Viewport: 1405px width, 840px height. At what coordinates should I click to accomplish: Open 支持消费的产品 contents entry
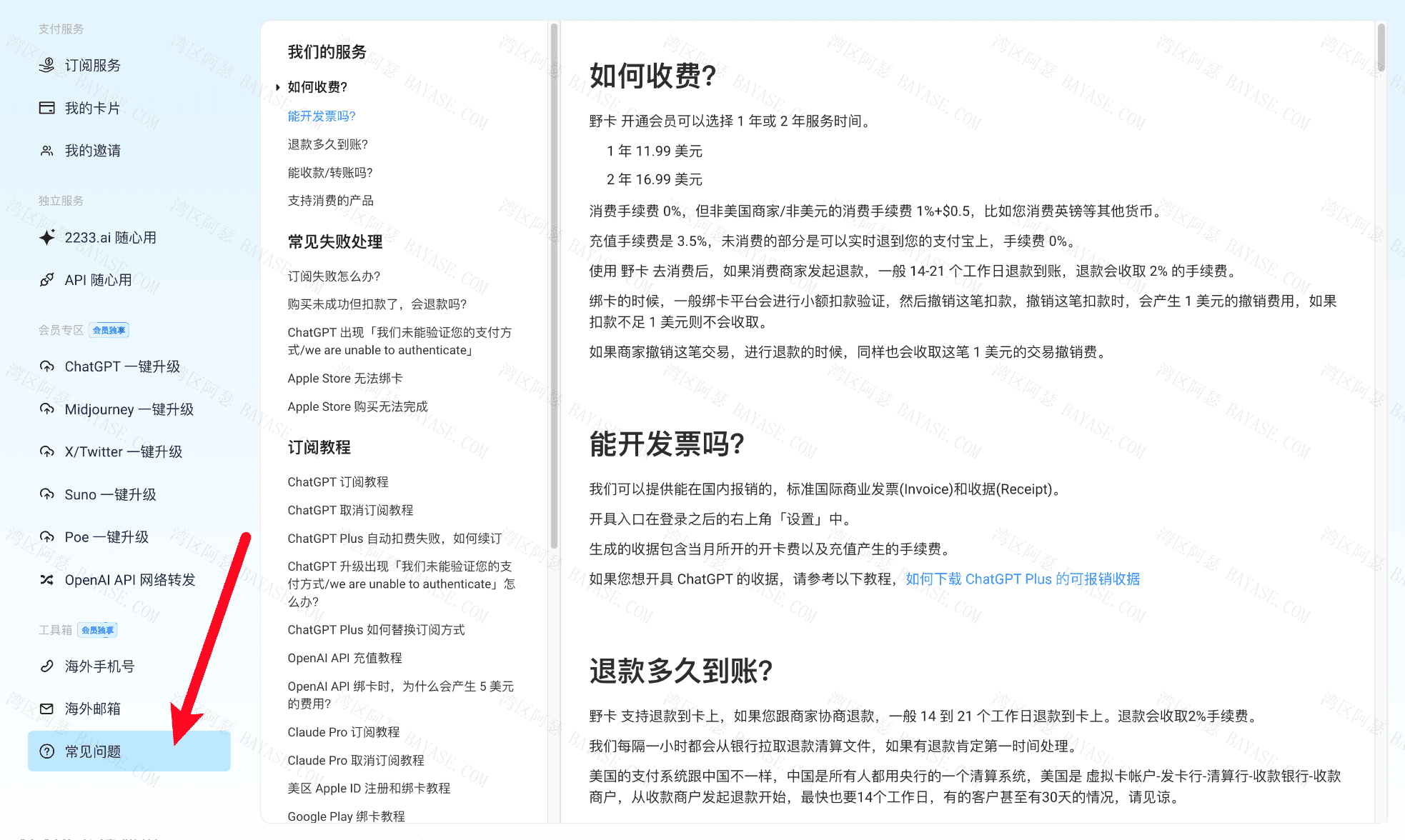point(331,201)
